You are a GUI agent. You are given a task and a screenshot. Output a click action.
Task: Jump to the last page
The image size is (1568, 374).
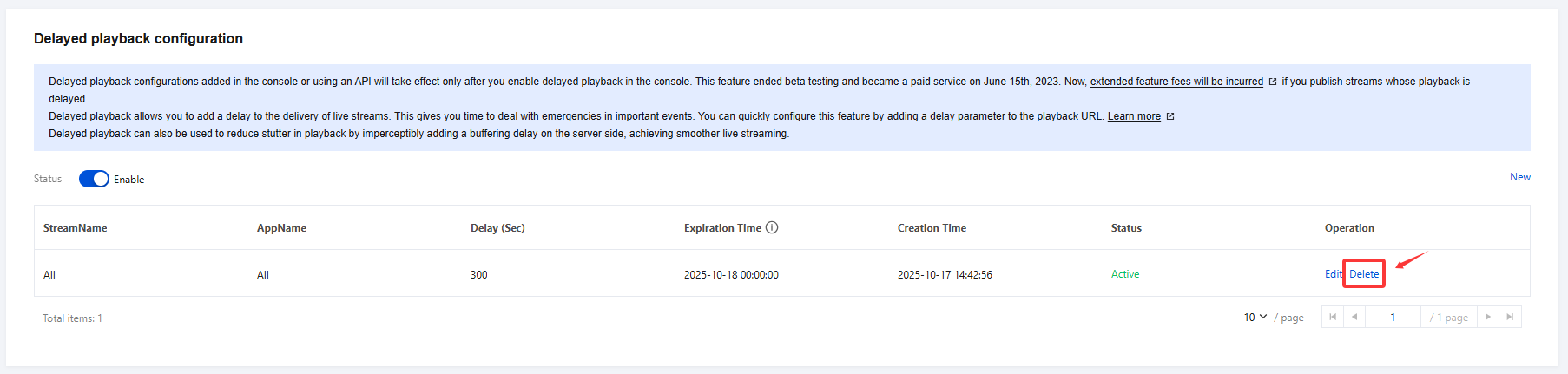(x=1511, y=318)
